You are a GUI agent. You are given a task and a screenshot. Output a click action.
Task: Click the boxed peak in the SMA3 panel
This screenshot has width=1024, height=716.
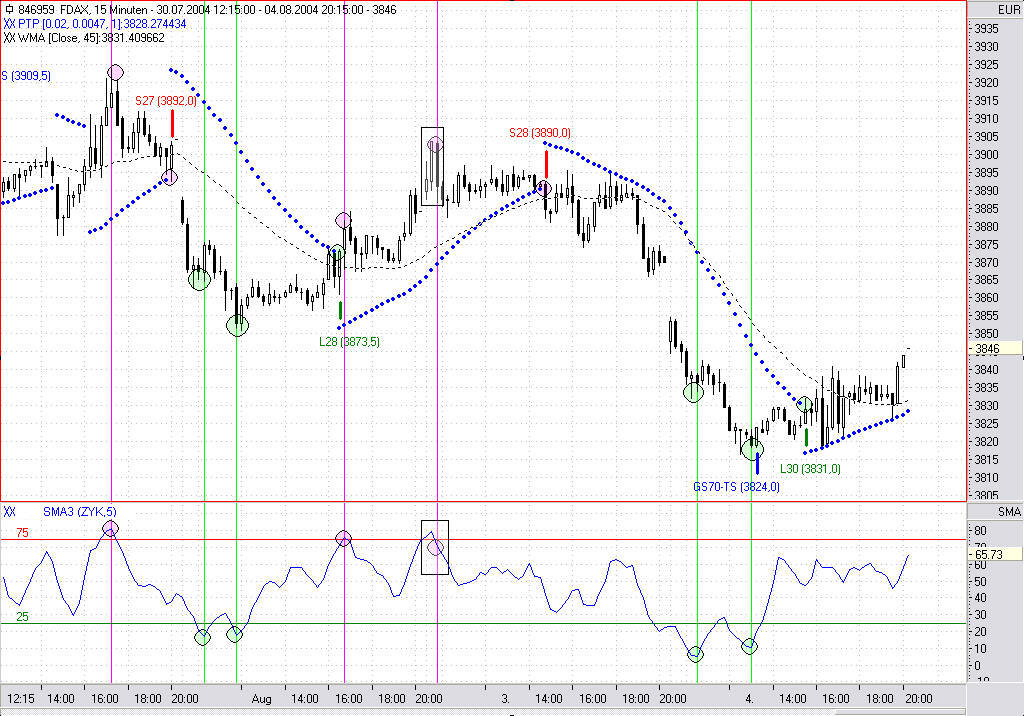point(435,547)
